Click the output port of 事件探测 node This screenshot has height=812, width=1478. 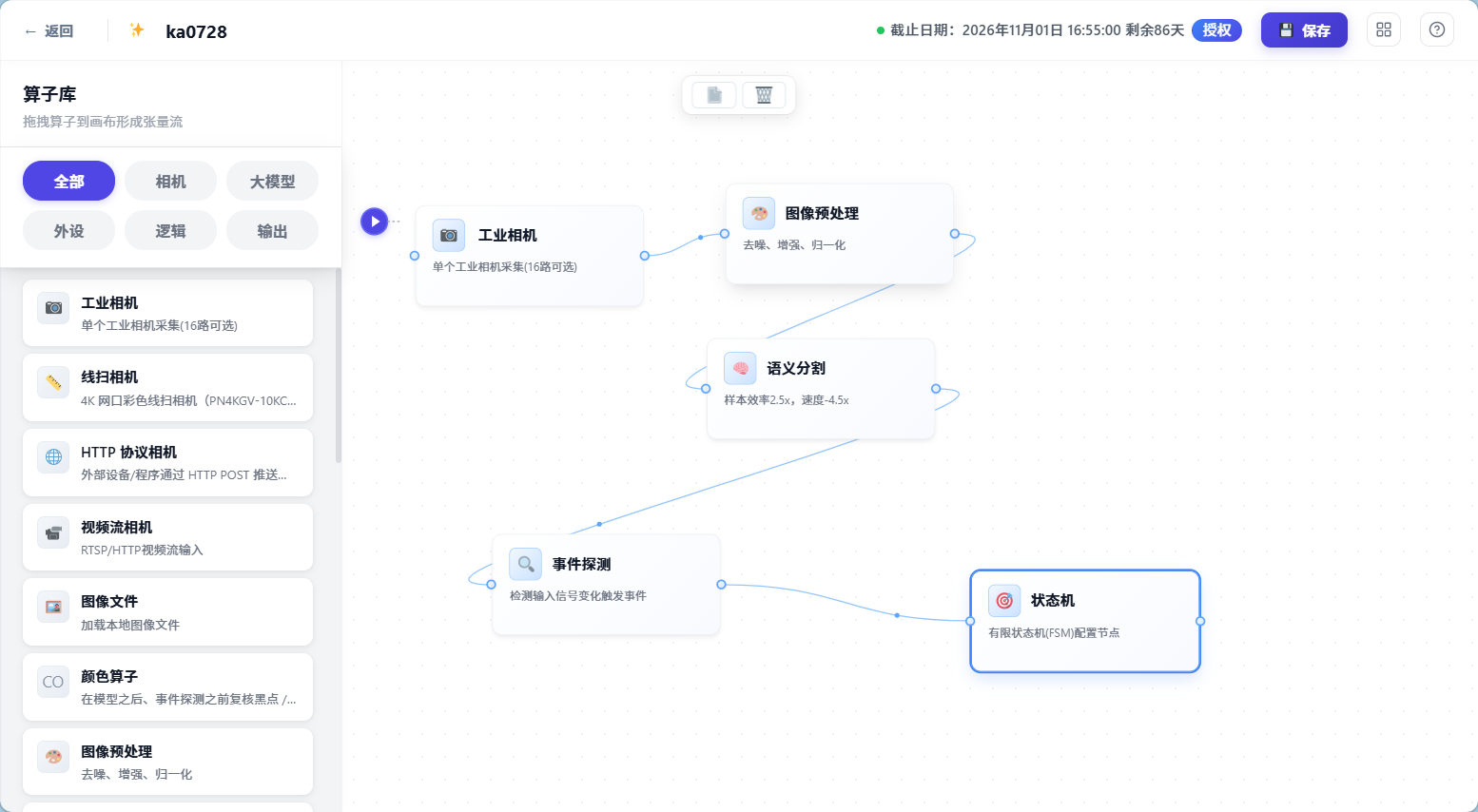coord(722,585)
